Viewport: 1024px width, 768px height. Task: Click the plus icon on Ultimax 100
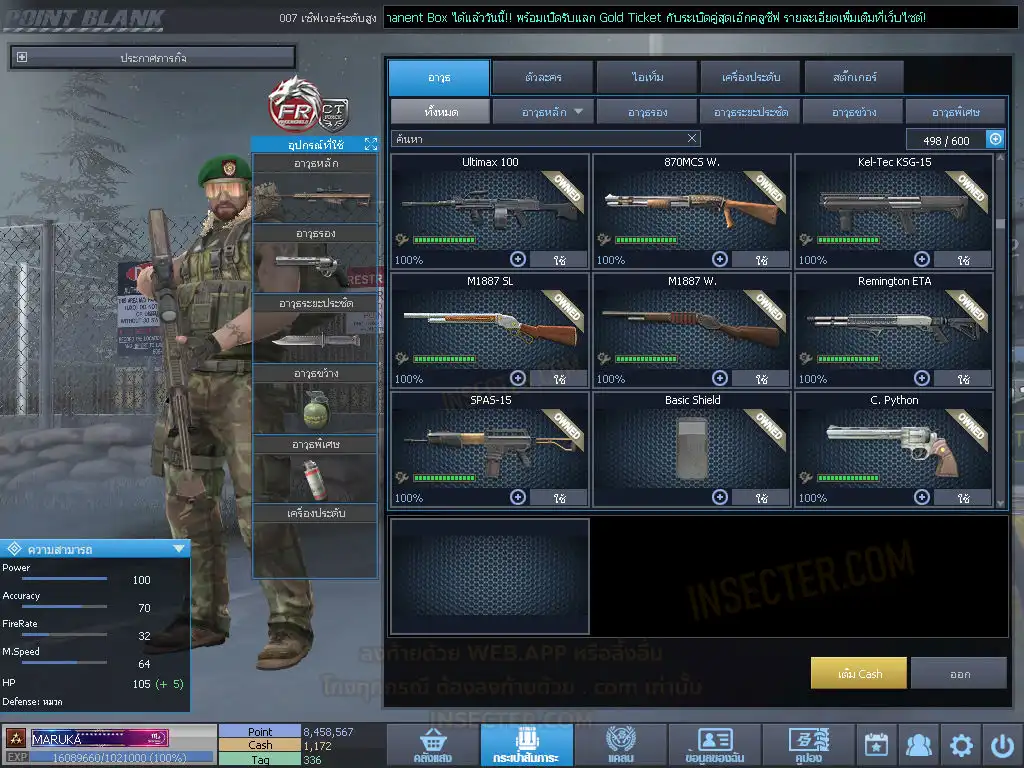click(518, 259)
